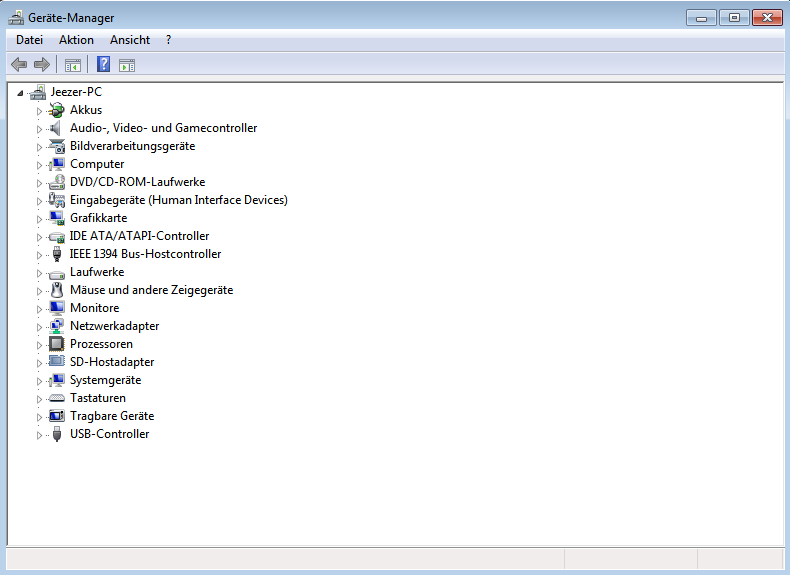790x575 pixels.
Task: Click the Laufwerke drive icon
Action: (x=57, y=274)
